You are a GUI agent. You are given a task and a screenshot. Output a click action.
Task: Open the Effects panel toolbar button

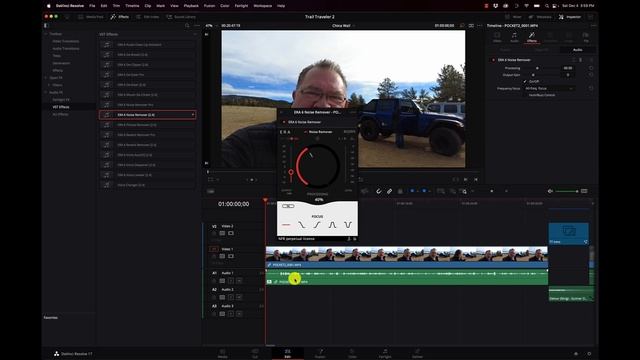(x=120, y=17)
